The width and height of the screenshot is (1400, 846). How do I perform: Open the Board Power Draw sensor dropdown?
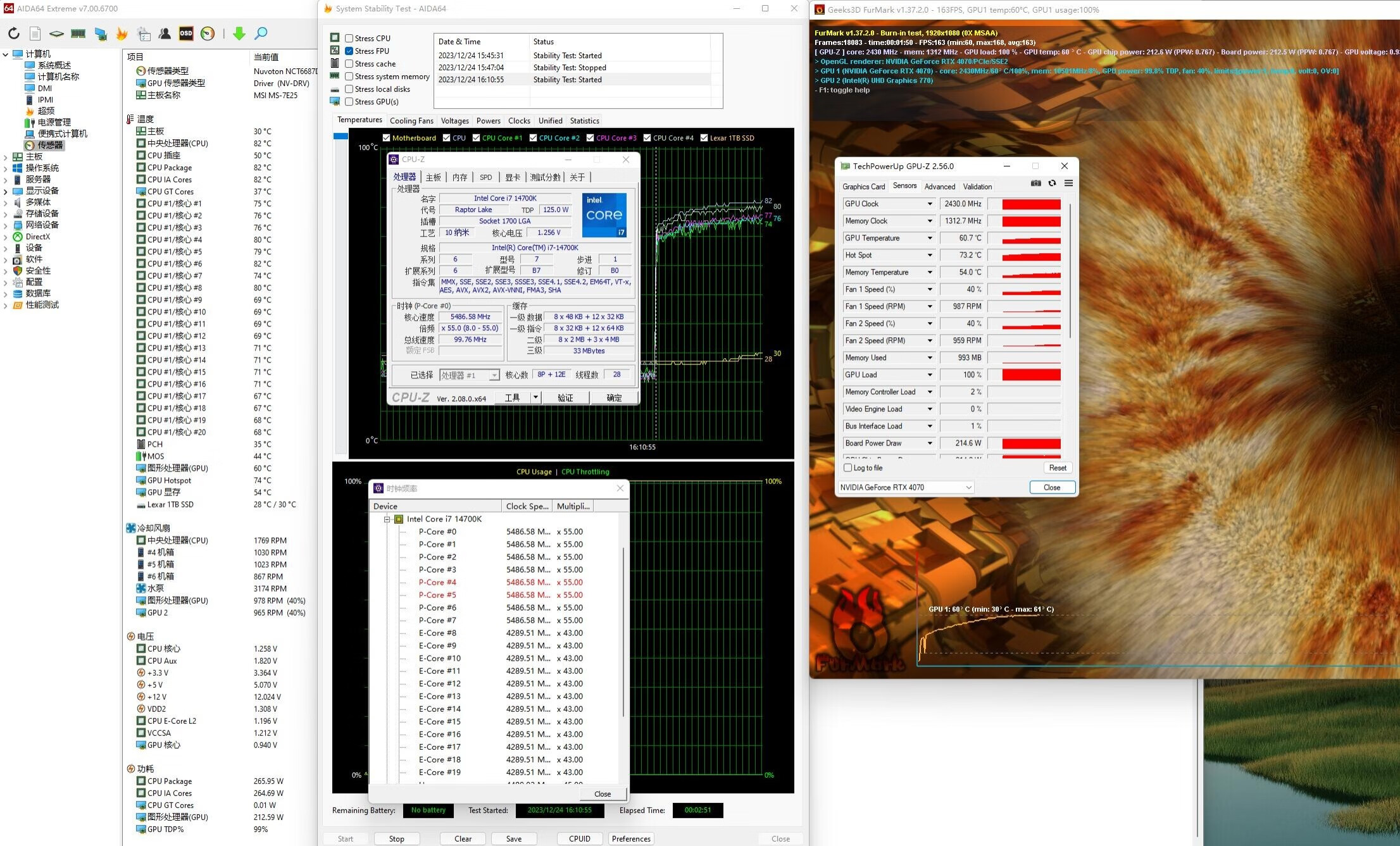tap(930, 443)
